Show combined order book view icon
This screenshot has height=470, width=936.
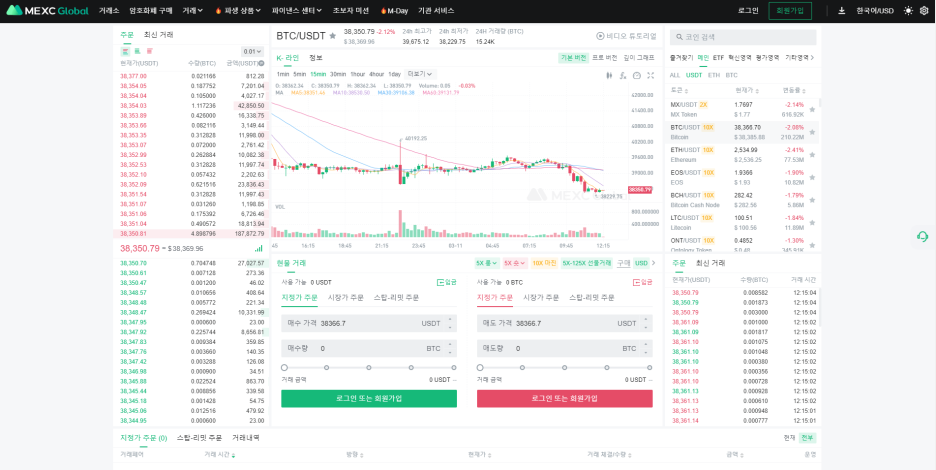tap(125, 51)
